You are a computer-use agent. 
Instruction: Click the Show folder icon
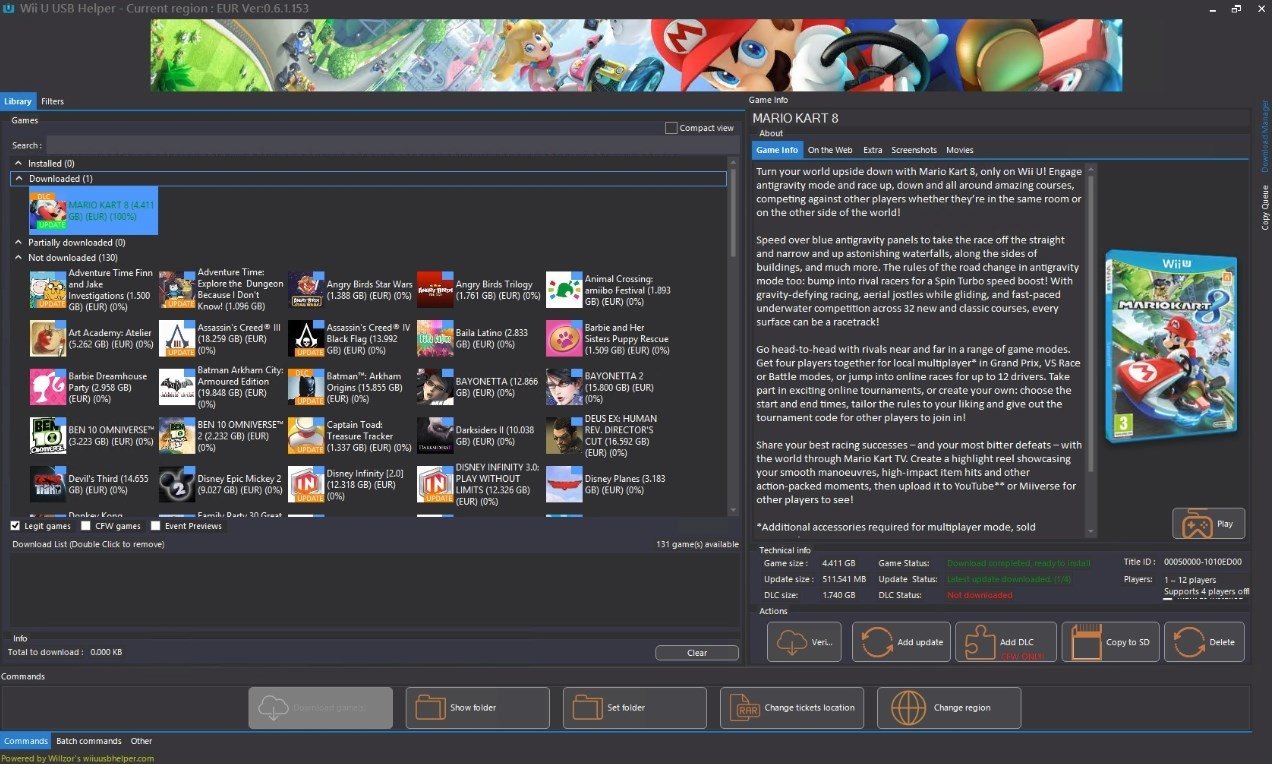click(x=432, y=707)
